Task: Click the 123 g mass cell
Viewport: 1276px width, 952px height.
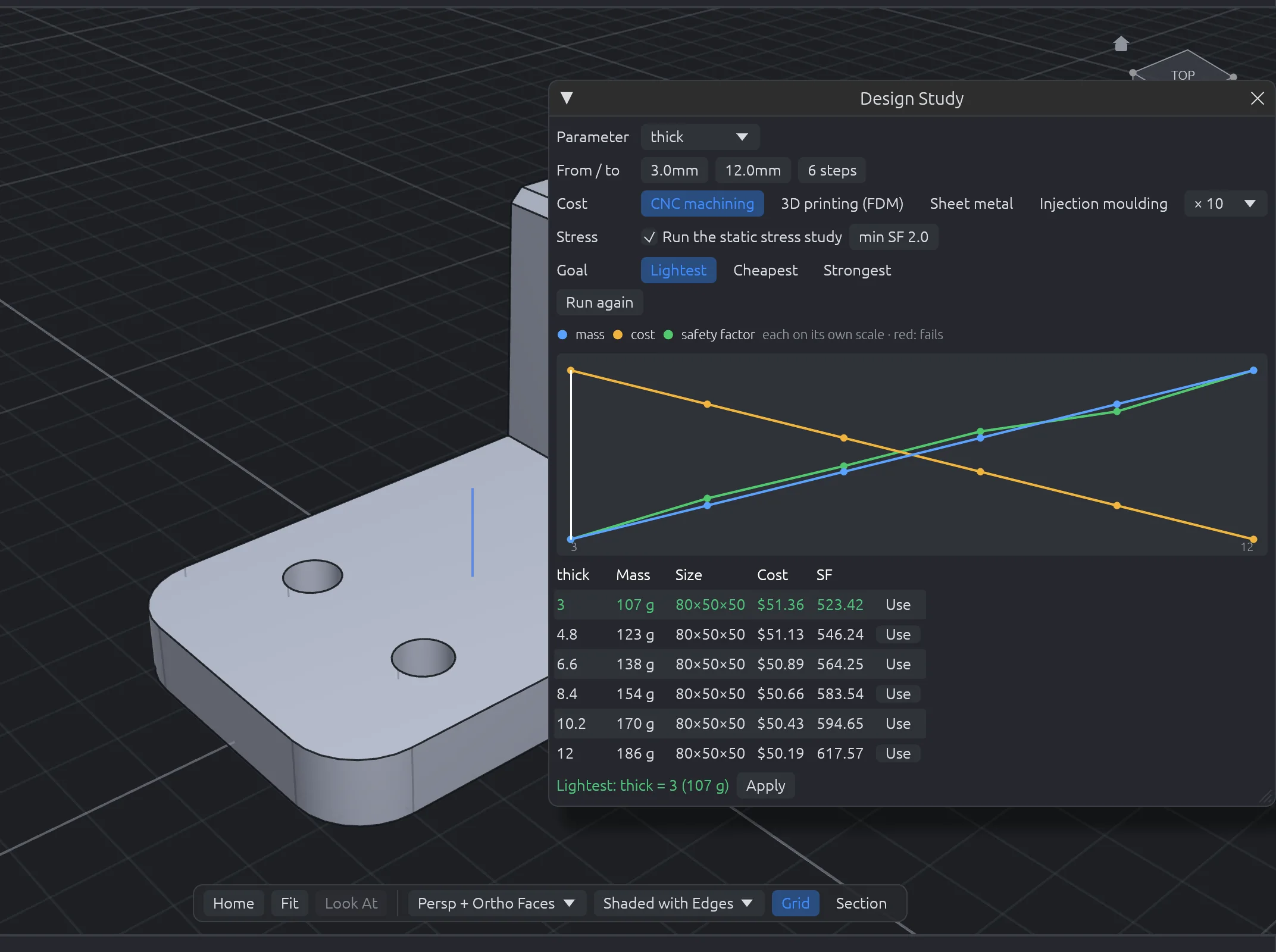Action: pyautogui.click(x=635, y=634)
